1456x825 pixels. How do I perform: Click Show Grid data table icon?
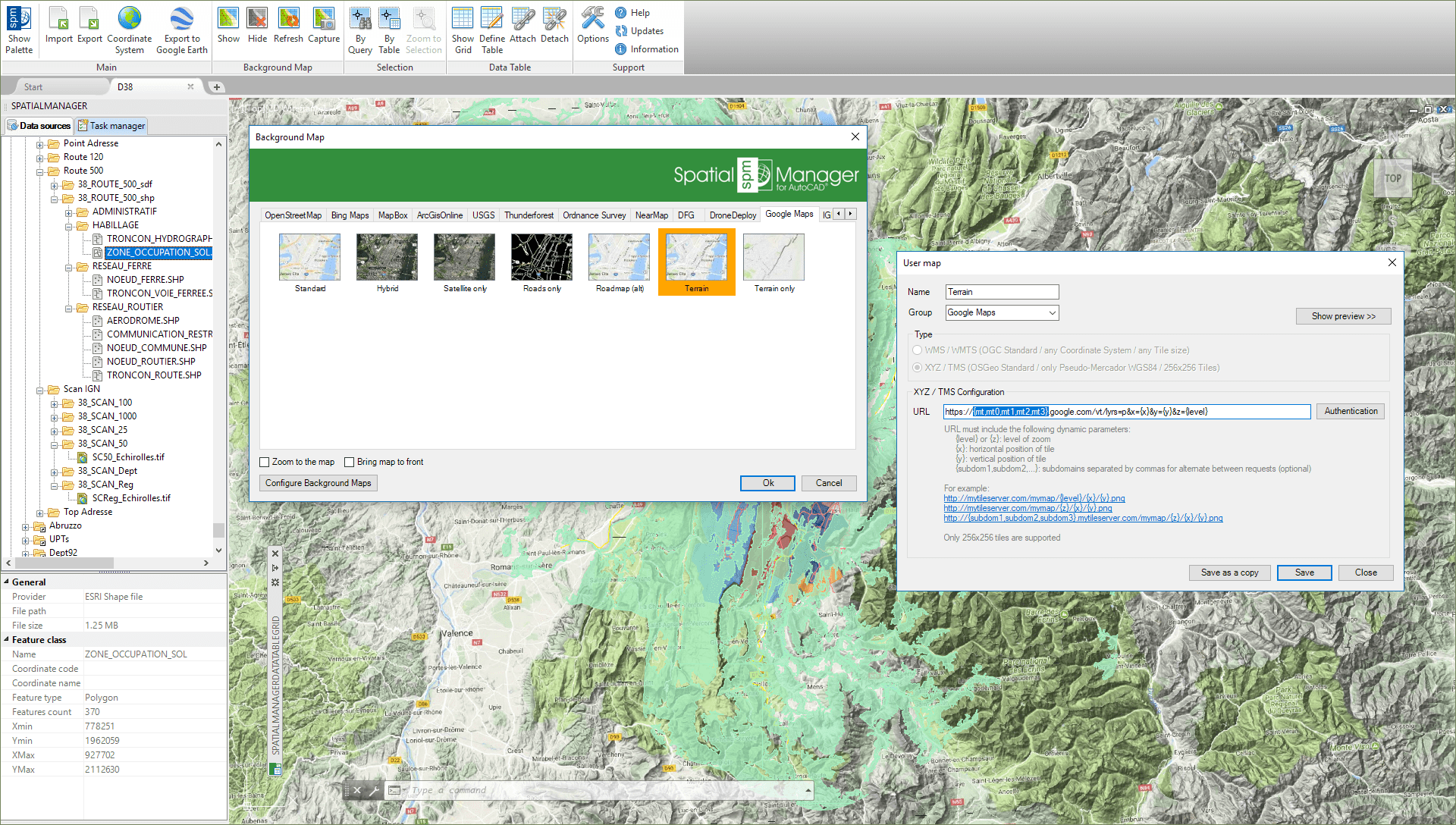[463, 30]
